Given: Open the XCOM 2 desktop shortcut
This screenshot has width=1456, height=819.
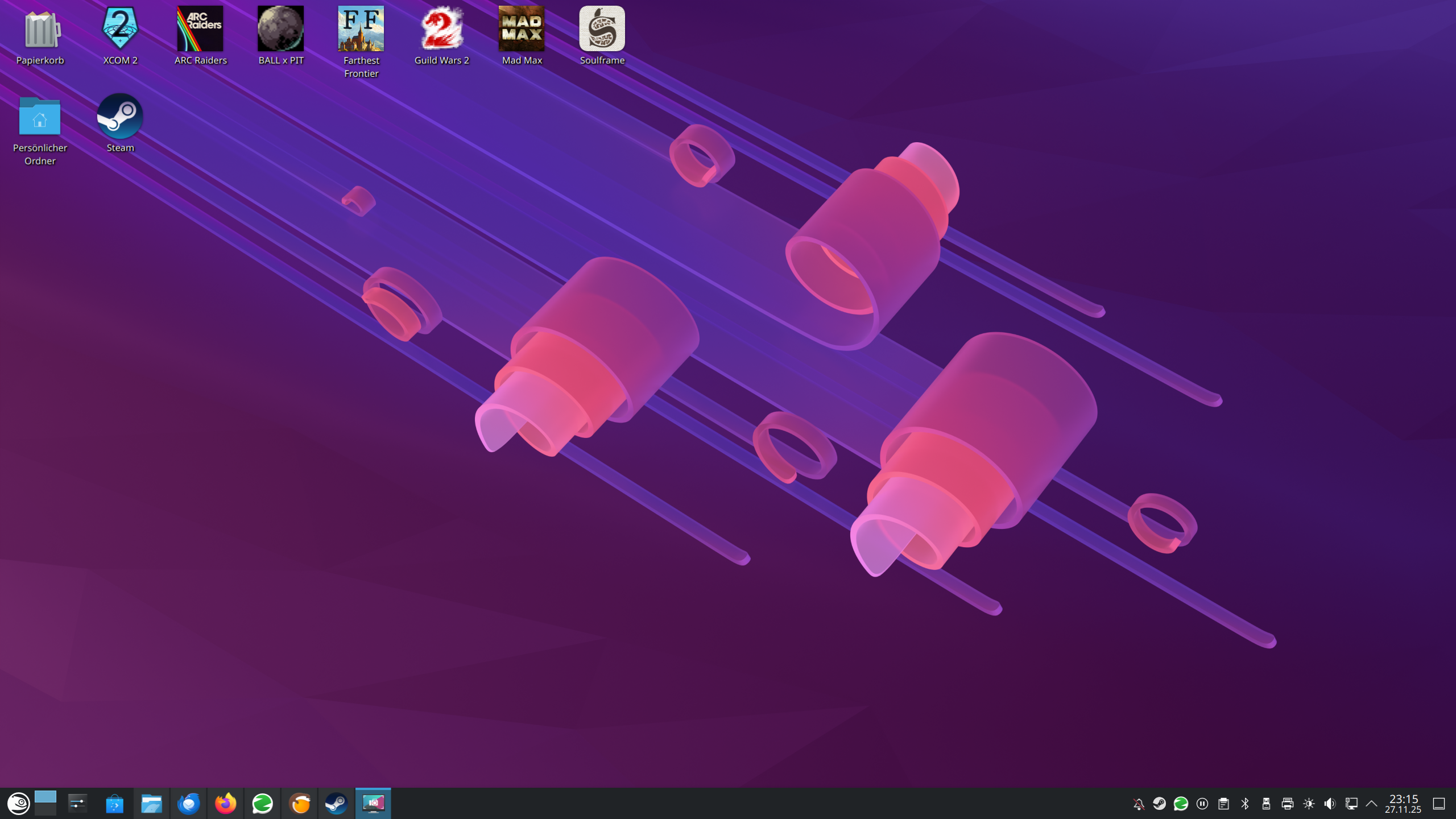Looking at the screenshot, I should pos(120,30).
